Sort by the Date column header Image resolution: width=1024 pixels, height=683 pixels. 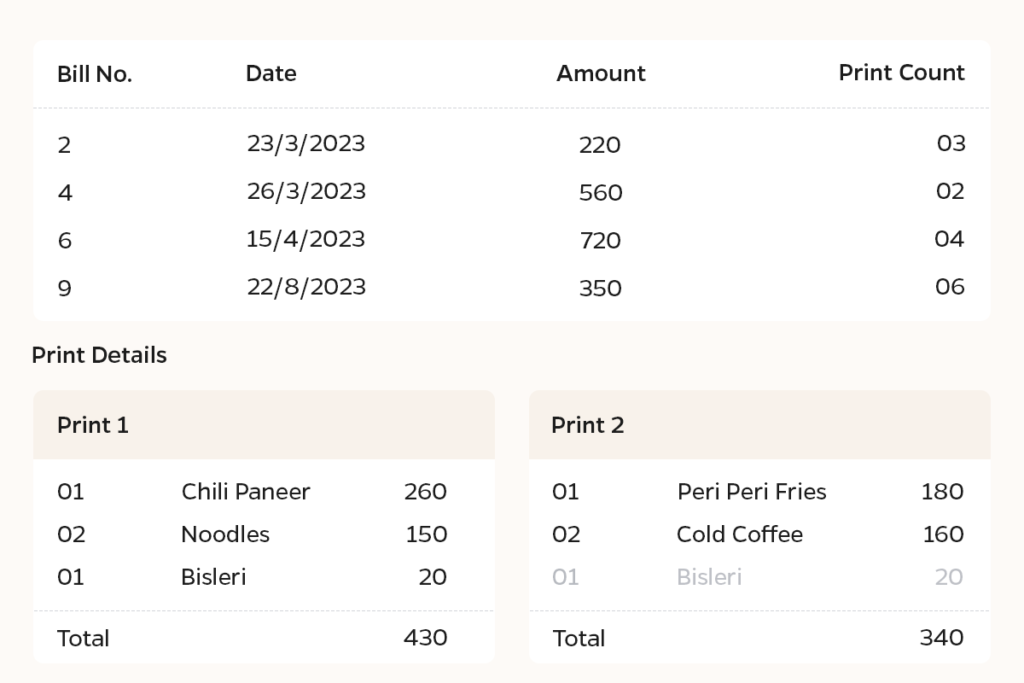(271, 73)
